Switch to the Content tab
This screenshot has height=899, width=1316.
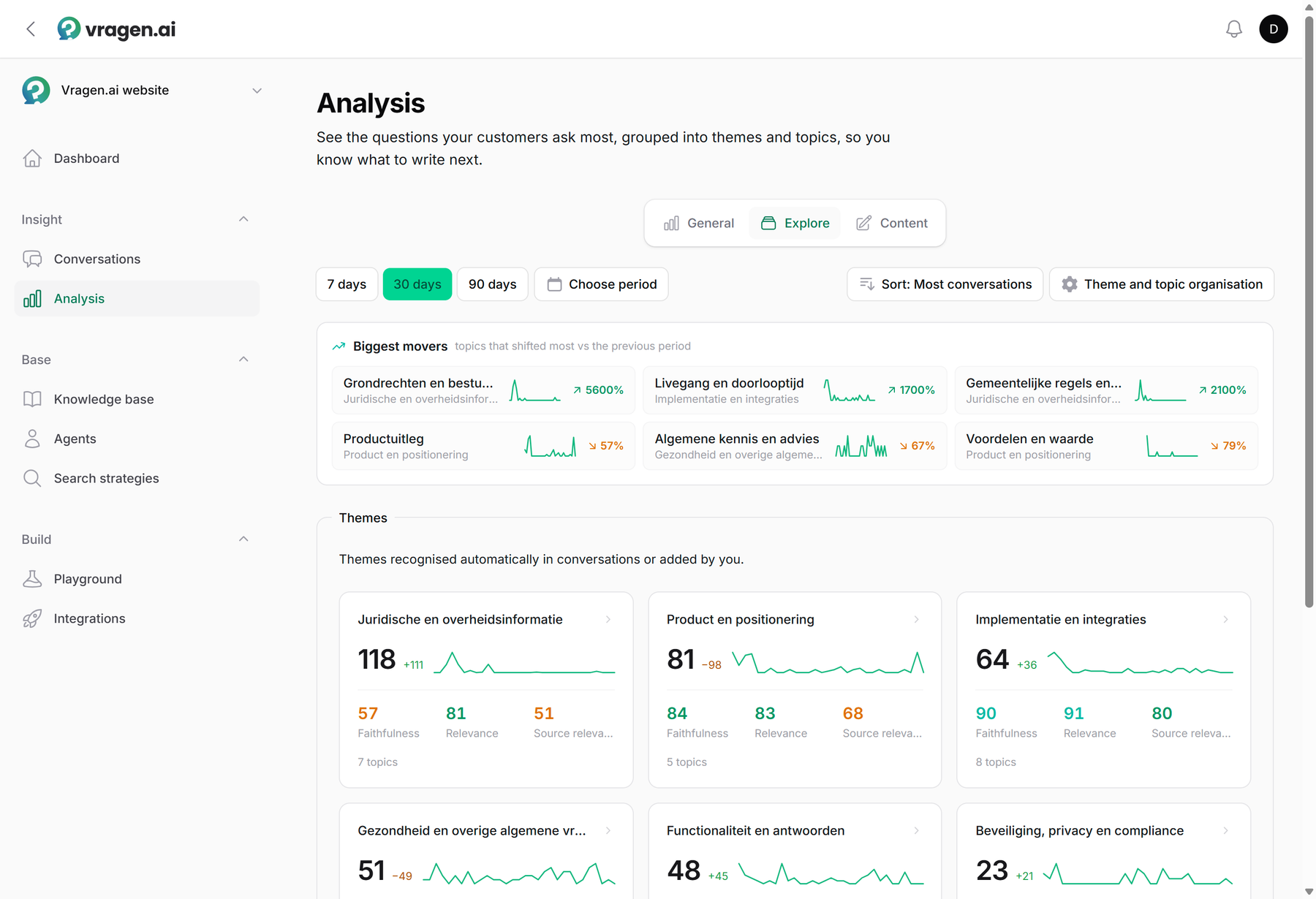click(x=891, y=224)
